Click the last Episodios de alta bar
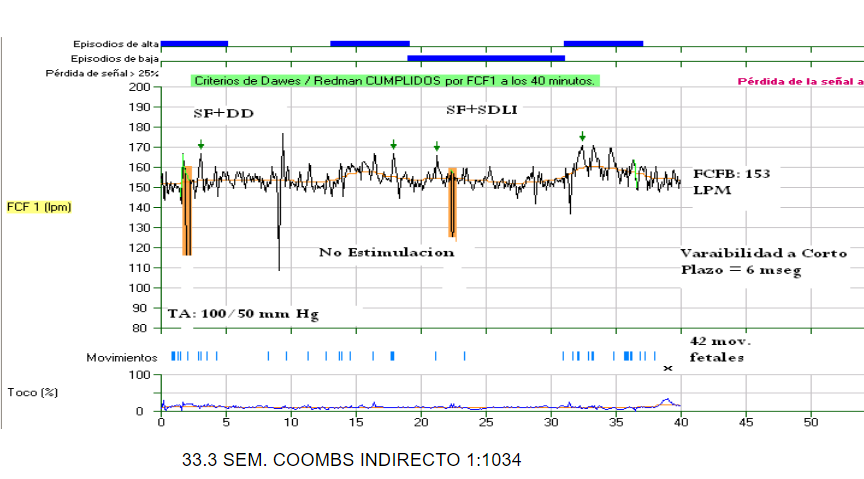 click(603, 44)
